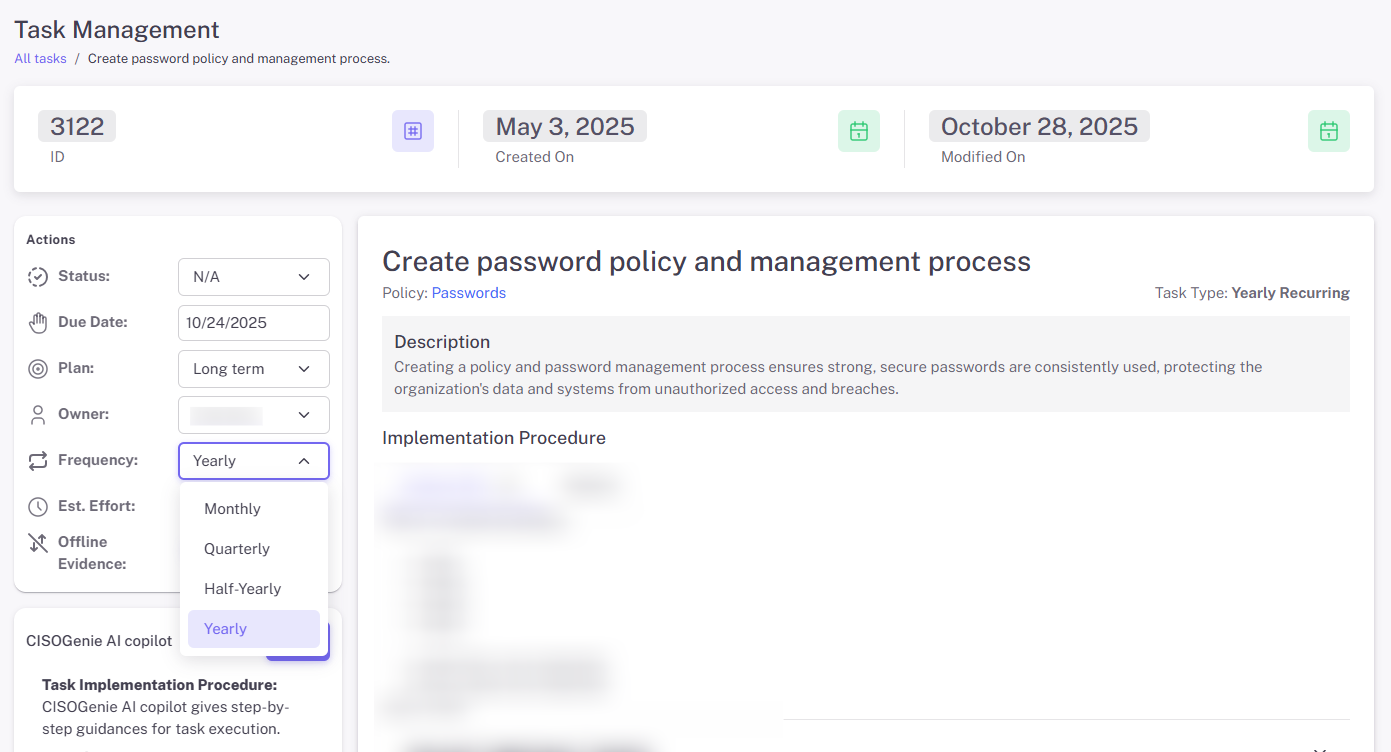Expand the Owner dropdown
This screenshot has width=1391, height=752.
[253, 415]
